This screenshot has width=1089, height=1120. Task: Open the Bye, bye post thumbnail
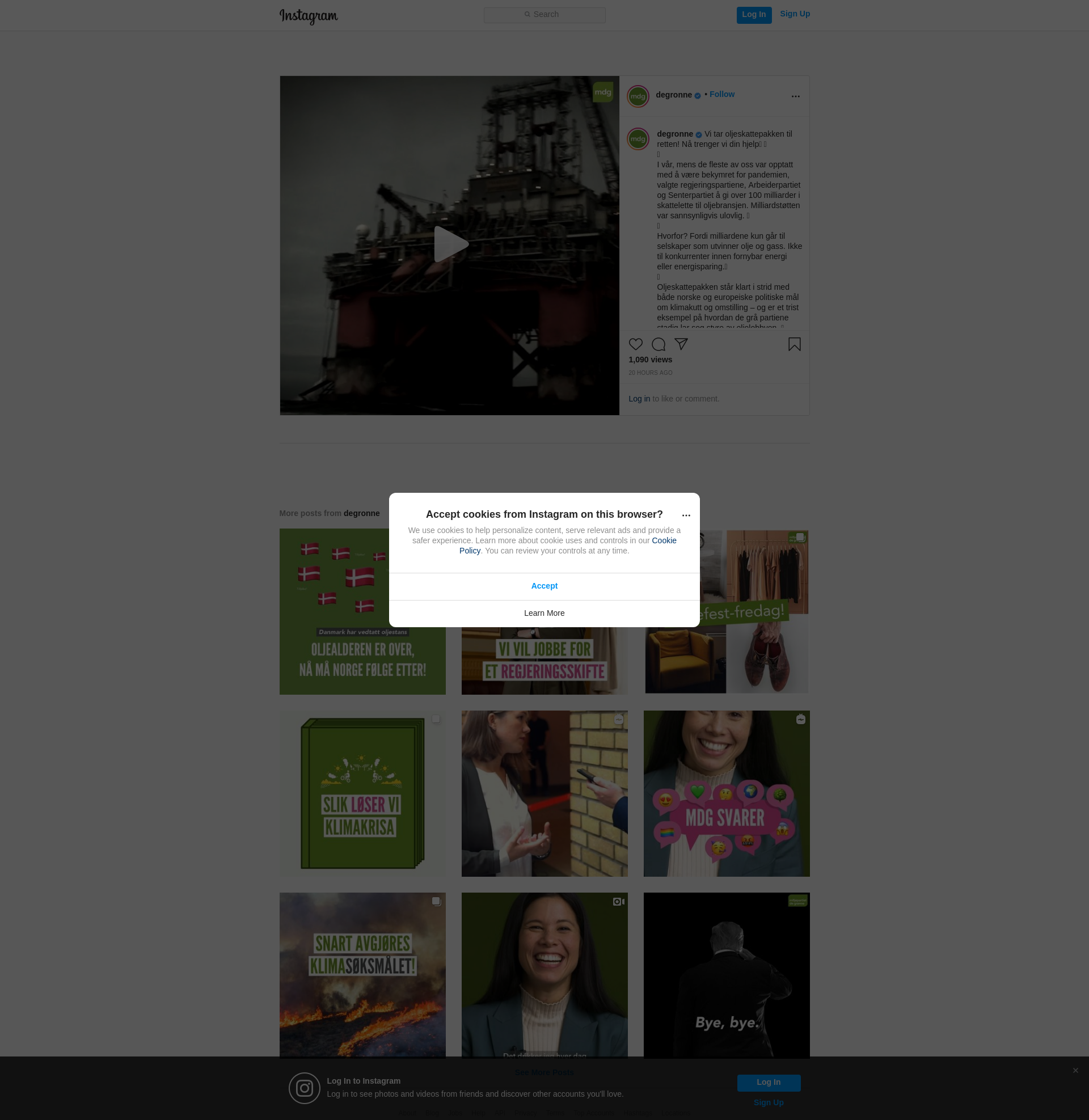click(727, 975)
